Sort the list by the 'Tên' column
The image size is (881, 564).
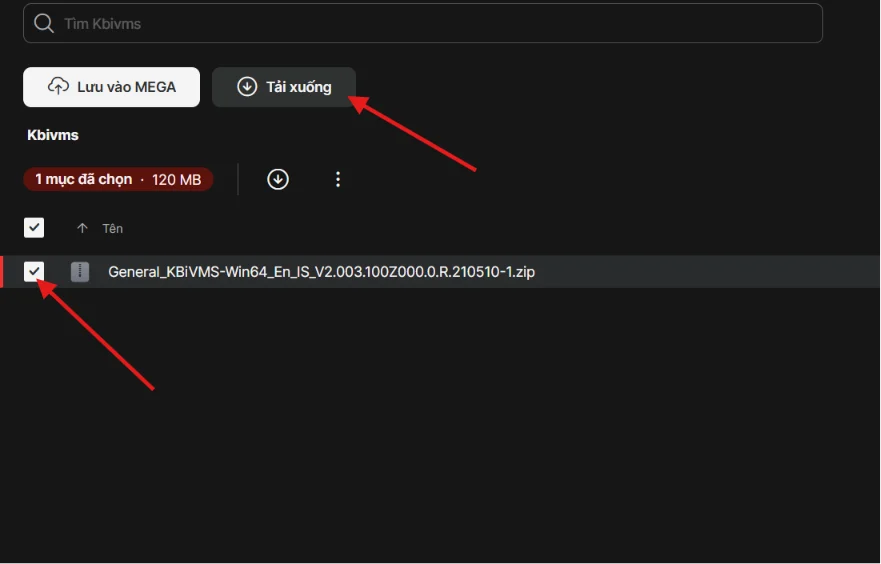[112, 229]
